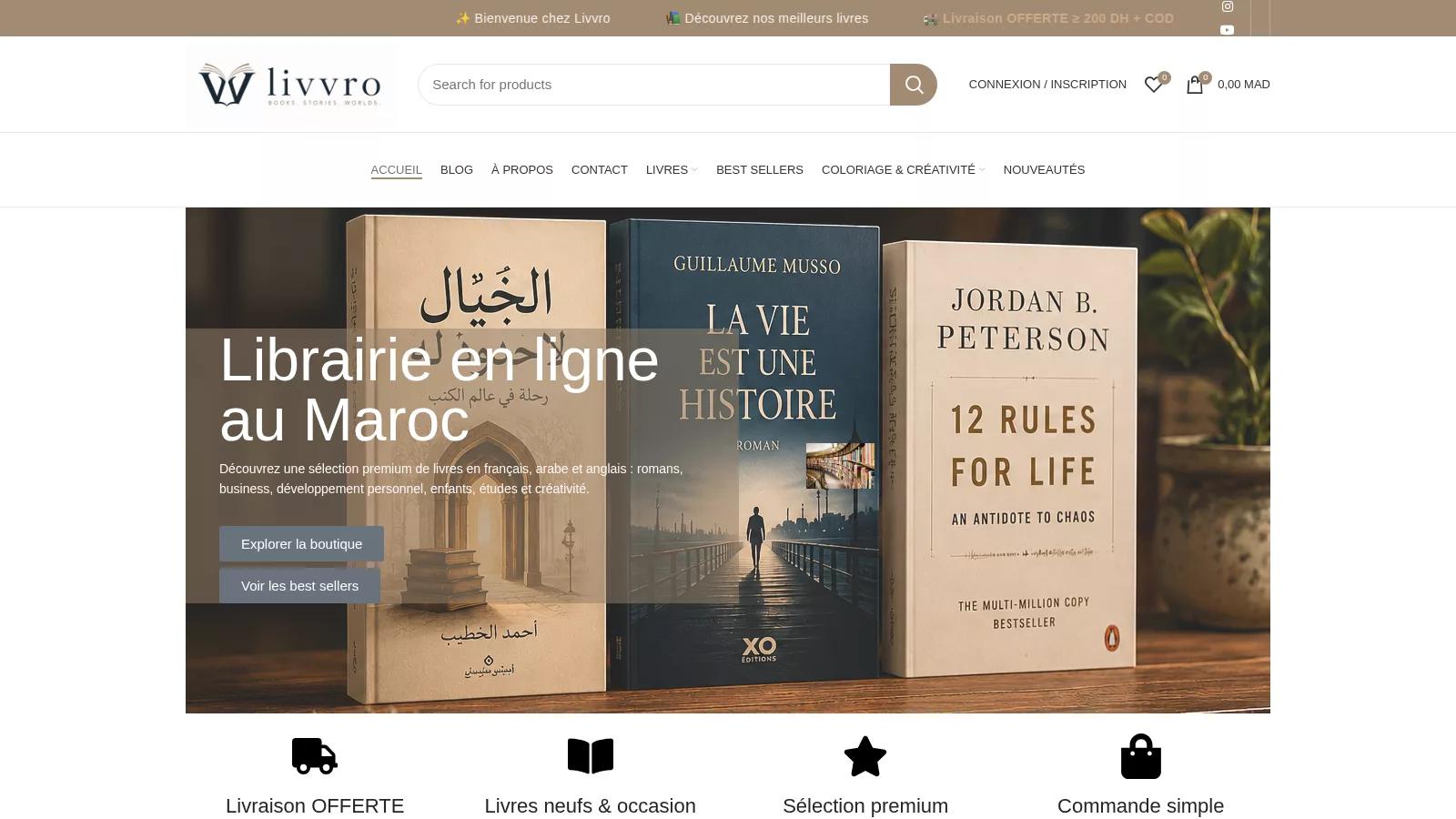Focus the Search for products field
The height and width of the screenshot is (819, 1456).
(653, 85)
